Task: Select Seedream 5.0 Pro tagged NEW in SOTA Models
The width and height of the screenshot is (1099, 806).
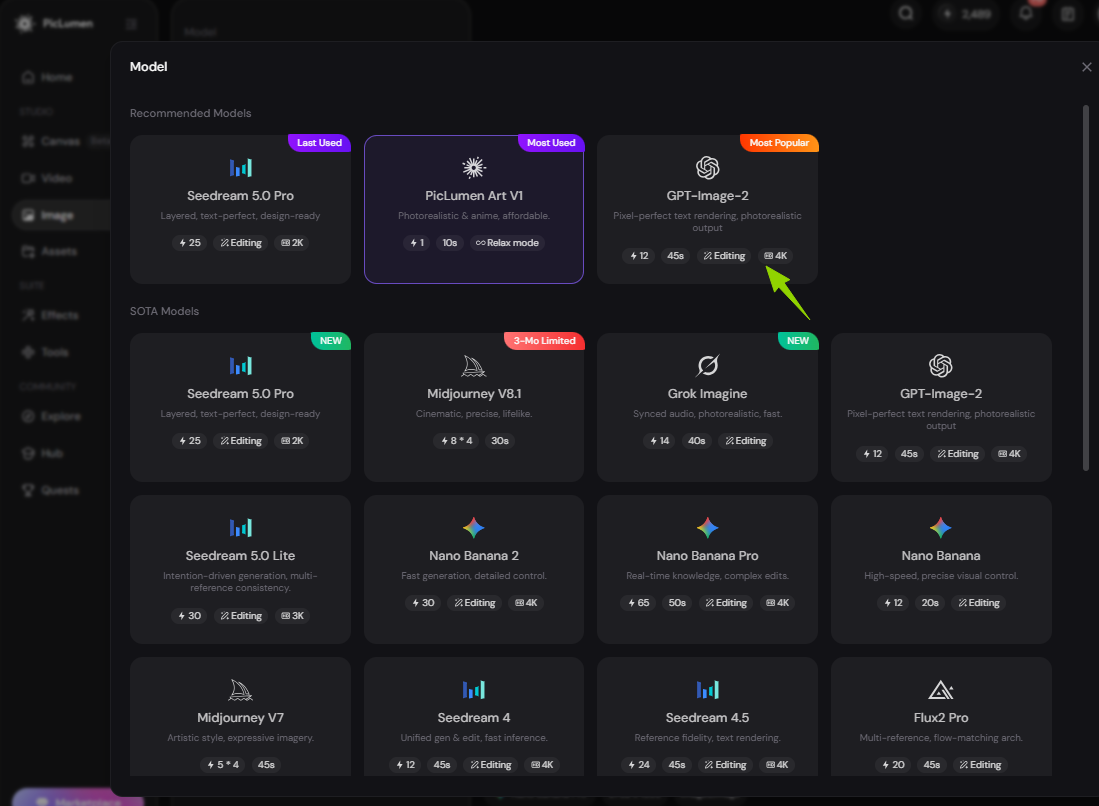Action: click(x=240, y=407)
